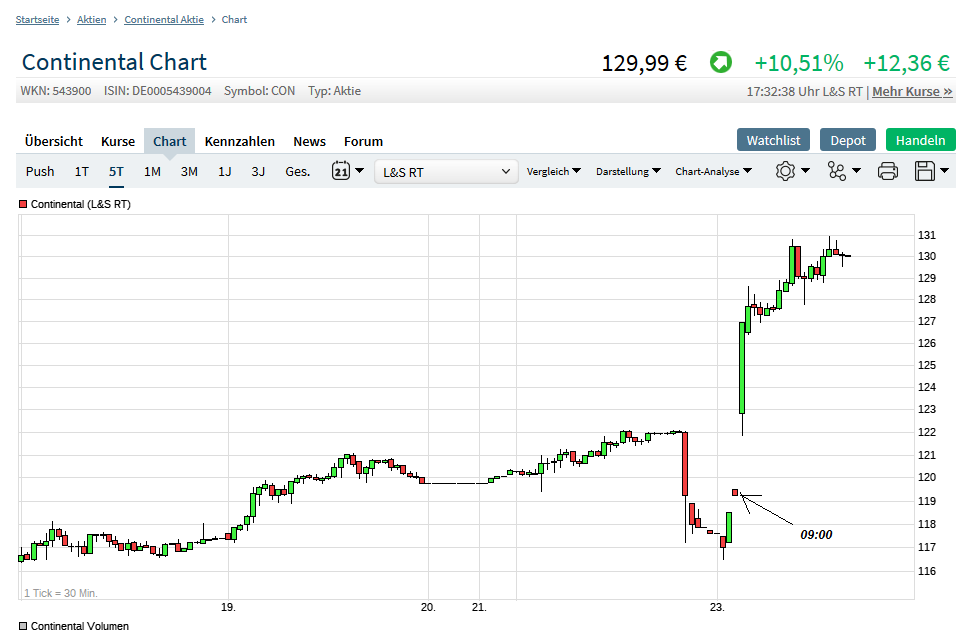Select the 3M time range
Screen dimensions: 964x635
189,171
